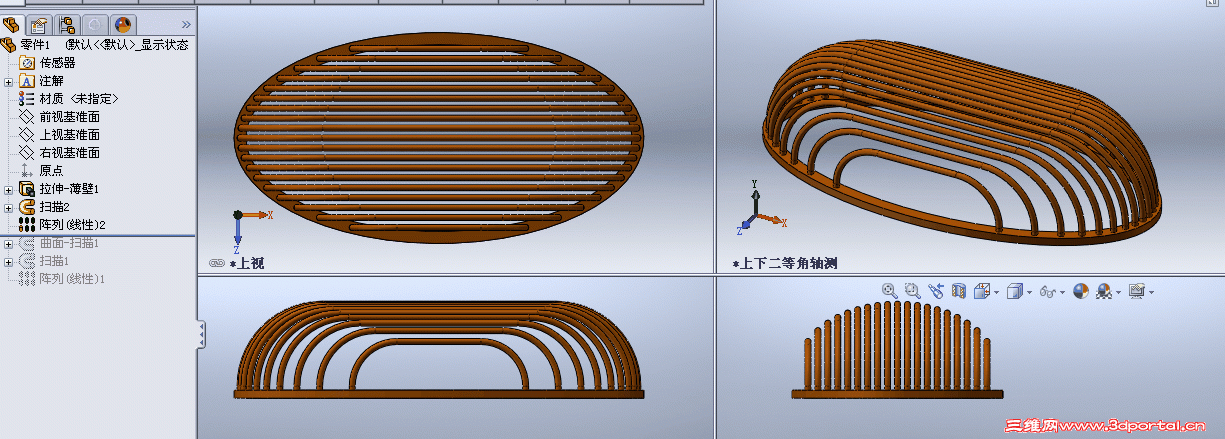The width and height of the screenshot is (1225, 439).
Task: Open the Hide/Show Items dropdown arrow
Action: coord(1064,292)
